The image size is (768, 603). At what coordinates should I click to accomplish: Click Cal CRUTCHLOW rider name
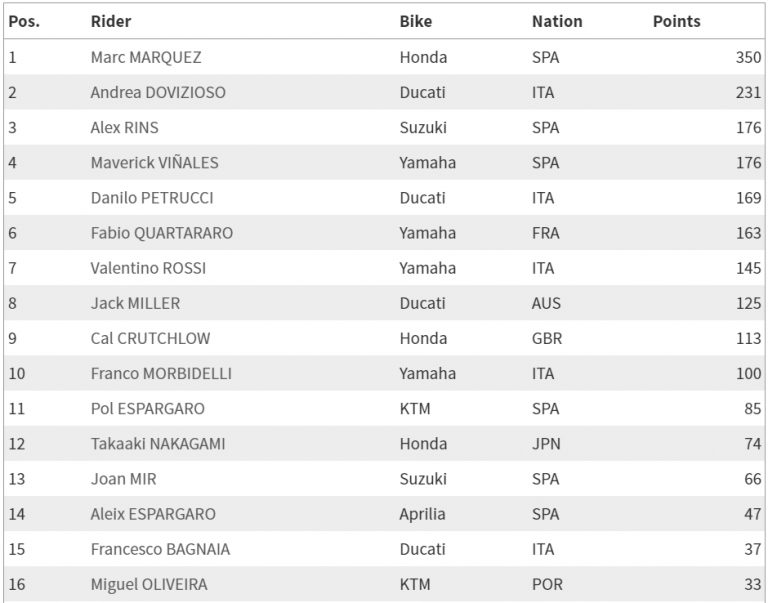pos(150,338)
